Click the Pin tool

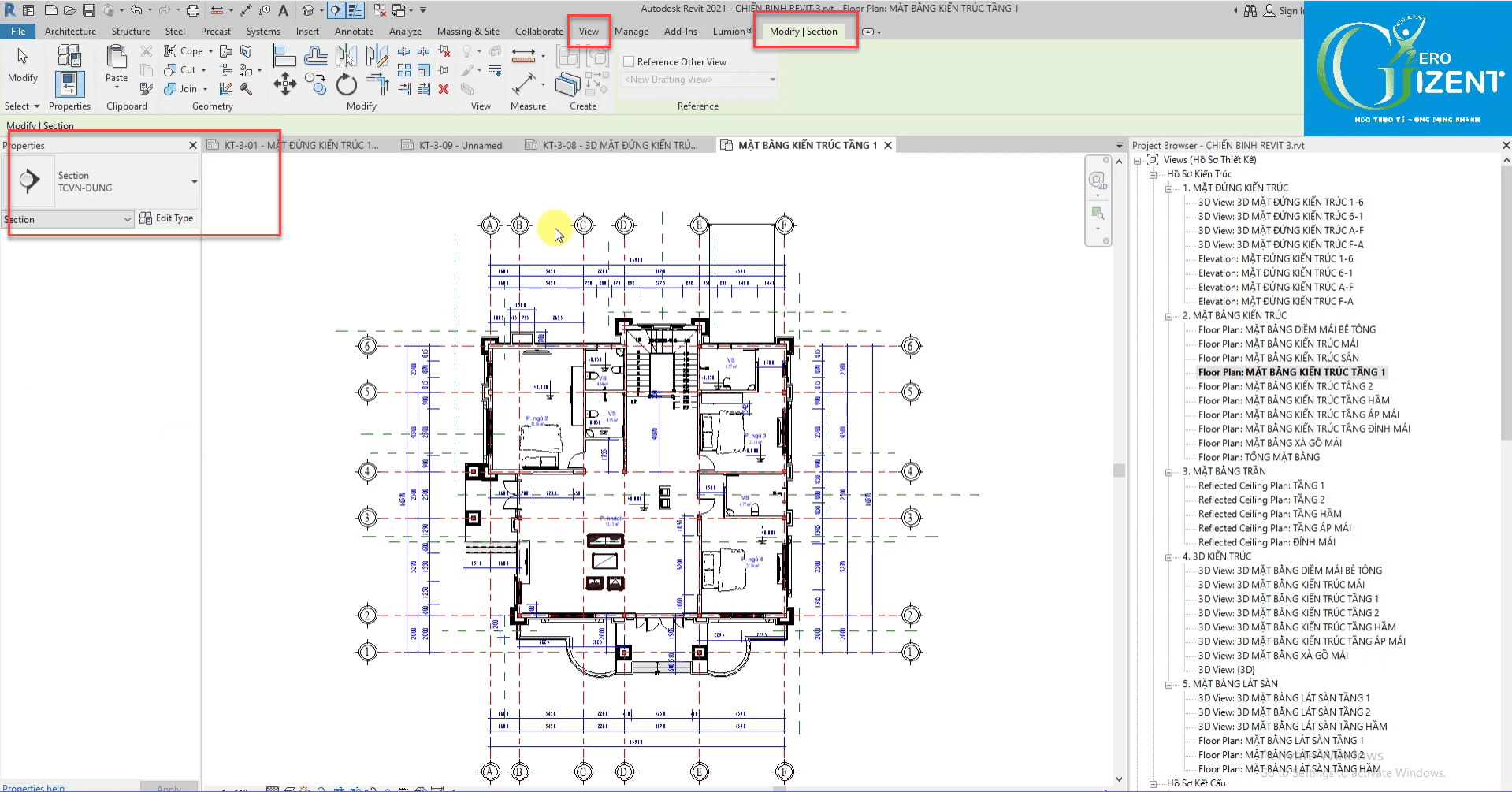click(x=444, y=70)
